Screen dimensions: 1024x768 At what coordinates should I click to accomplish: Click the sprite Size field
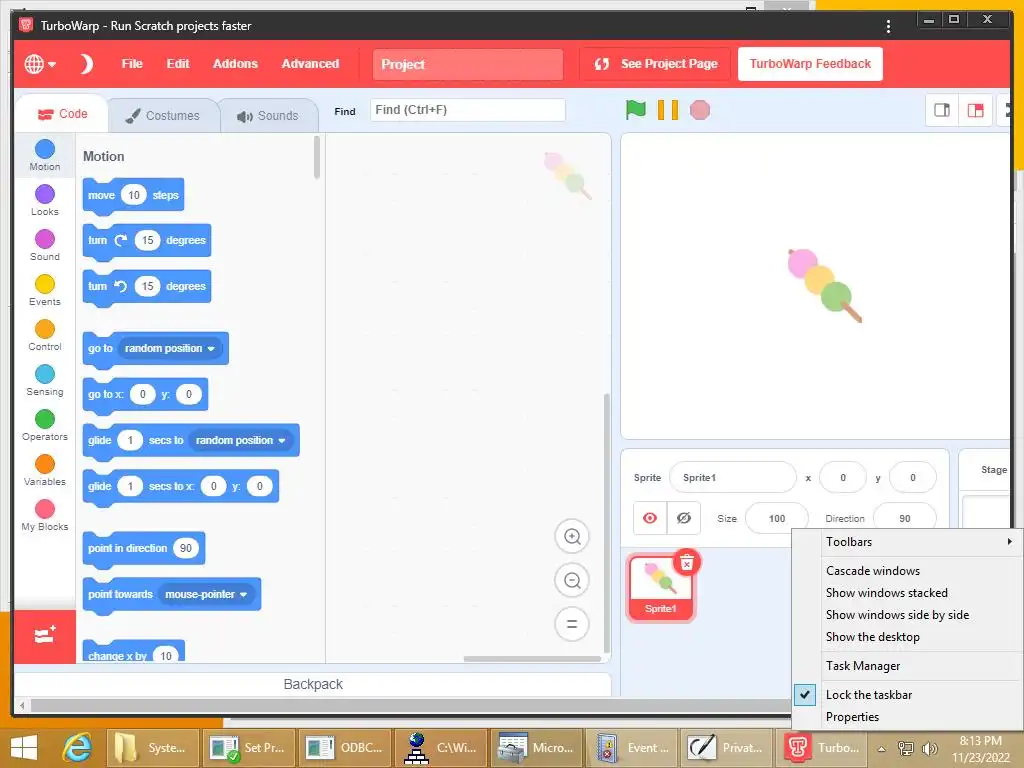(776, 519)
